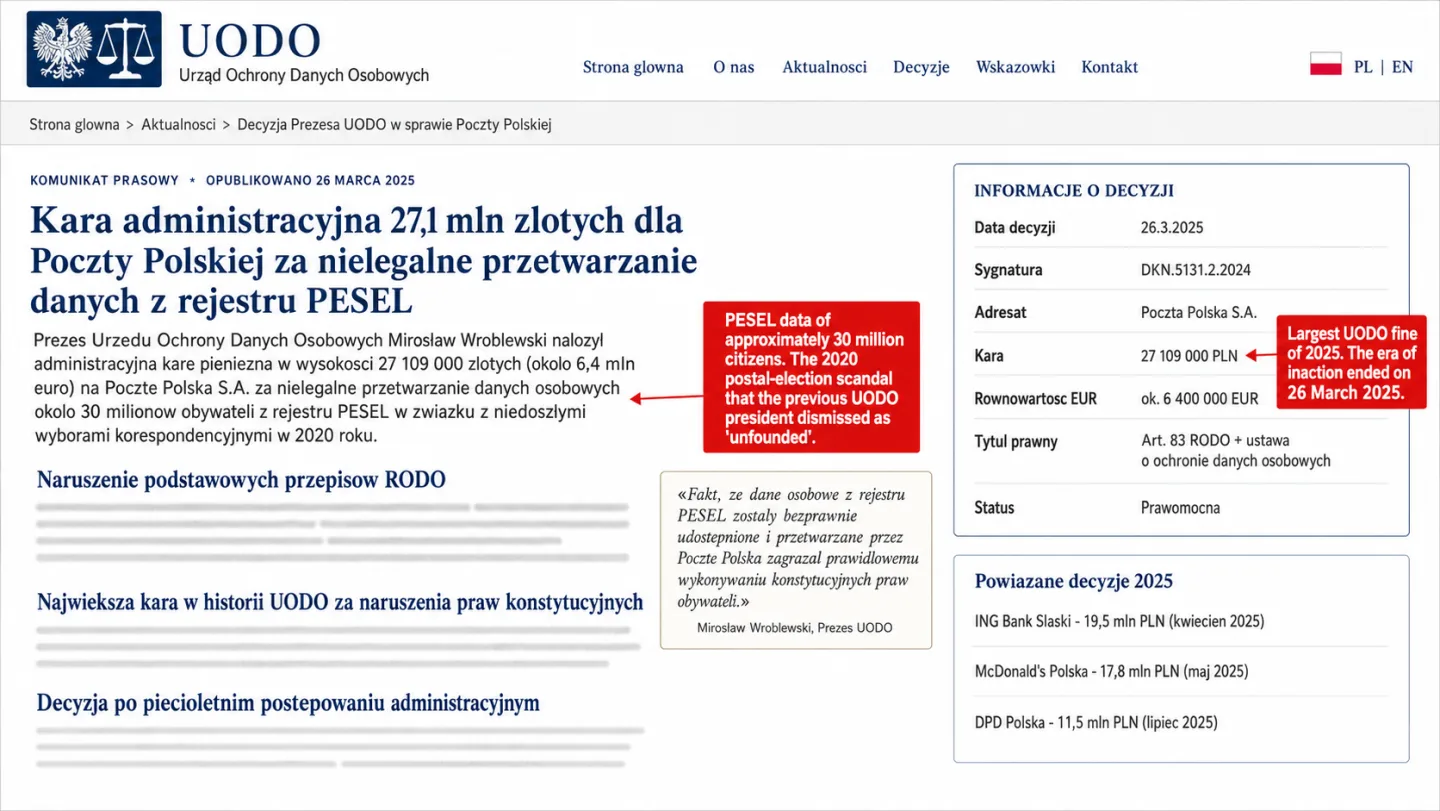The image size is (1440, 811).
Task: Click the heading Najwieksza kara w historii UODO
Action: 340,602
